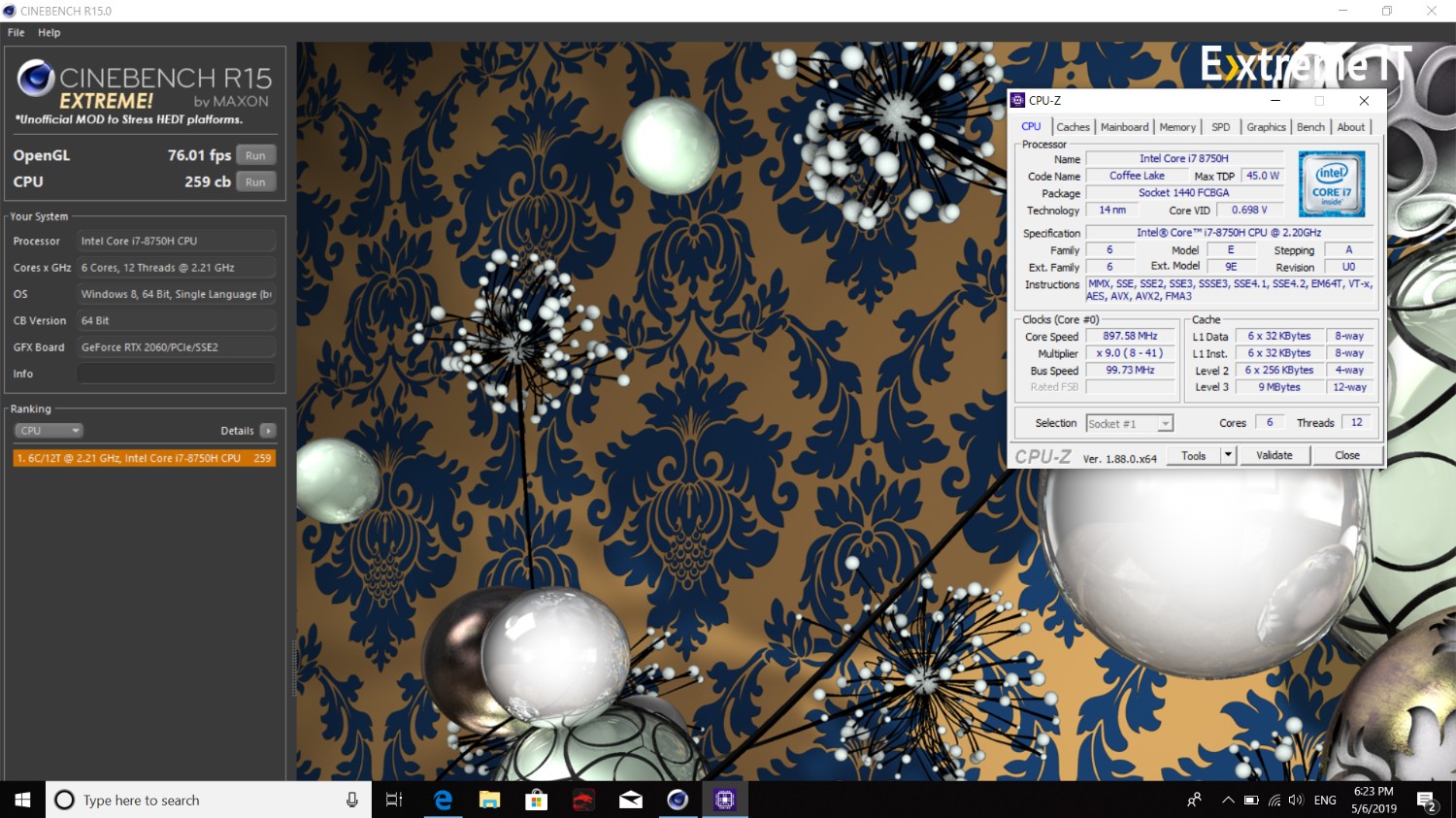The height and width of the screenshot is (818, 1456).
Task: Click the ENG language indicator
Action: 1325,800
